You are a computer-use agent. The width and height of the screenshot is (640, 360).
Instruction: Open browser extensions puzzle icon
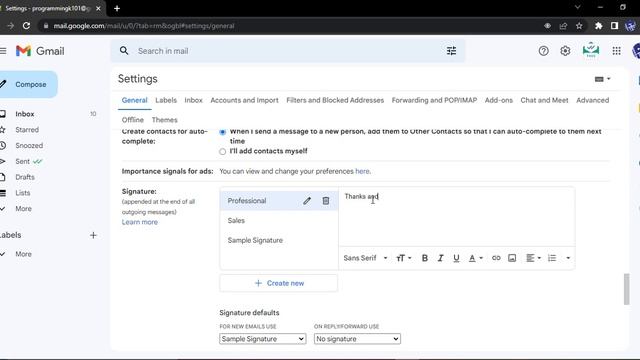coord(598,26)
